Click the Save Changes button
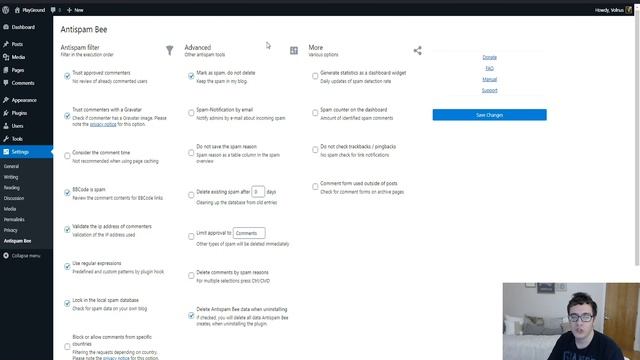 [x=489, y=115]
